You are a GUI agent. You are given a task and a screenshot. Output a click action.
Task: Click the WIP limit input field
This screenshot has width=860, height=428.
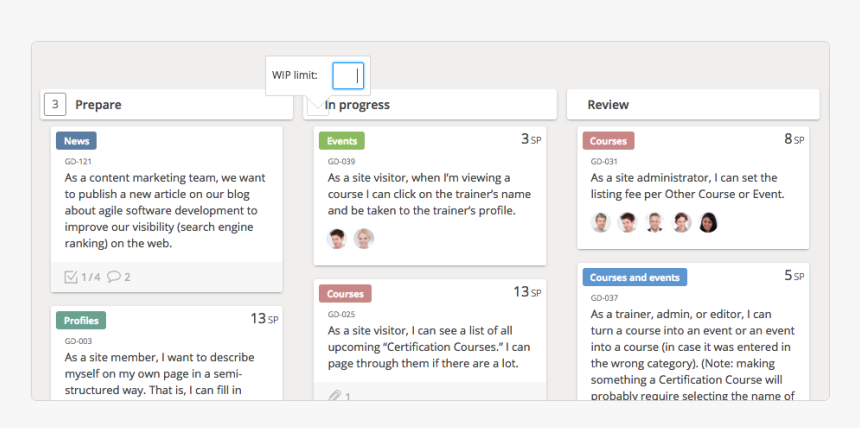(x=348, y=75)
